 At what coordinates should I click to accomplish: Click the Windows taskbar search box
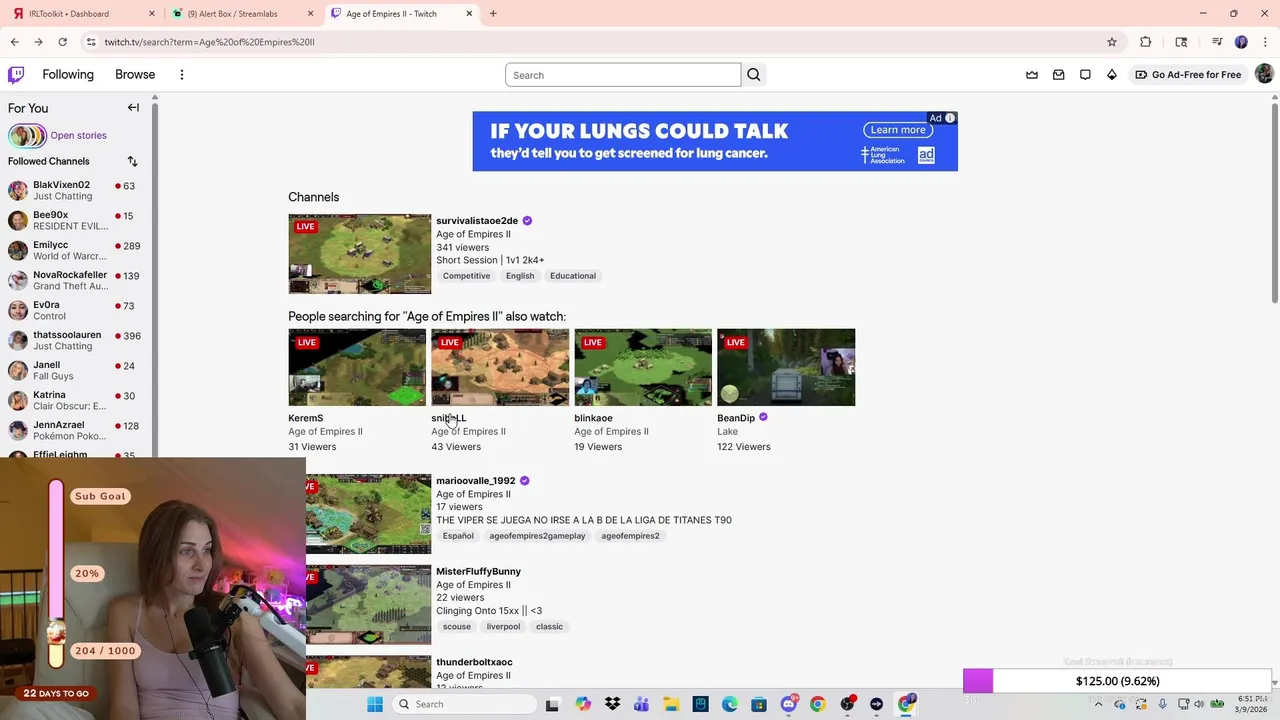coord(464,704)
